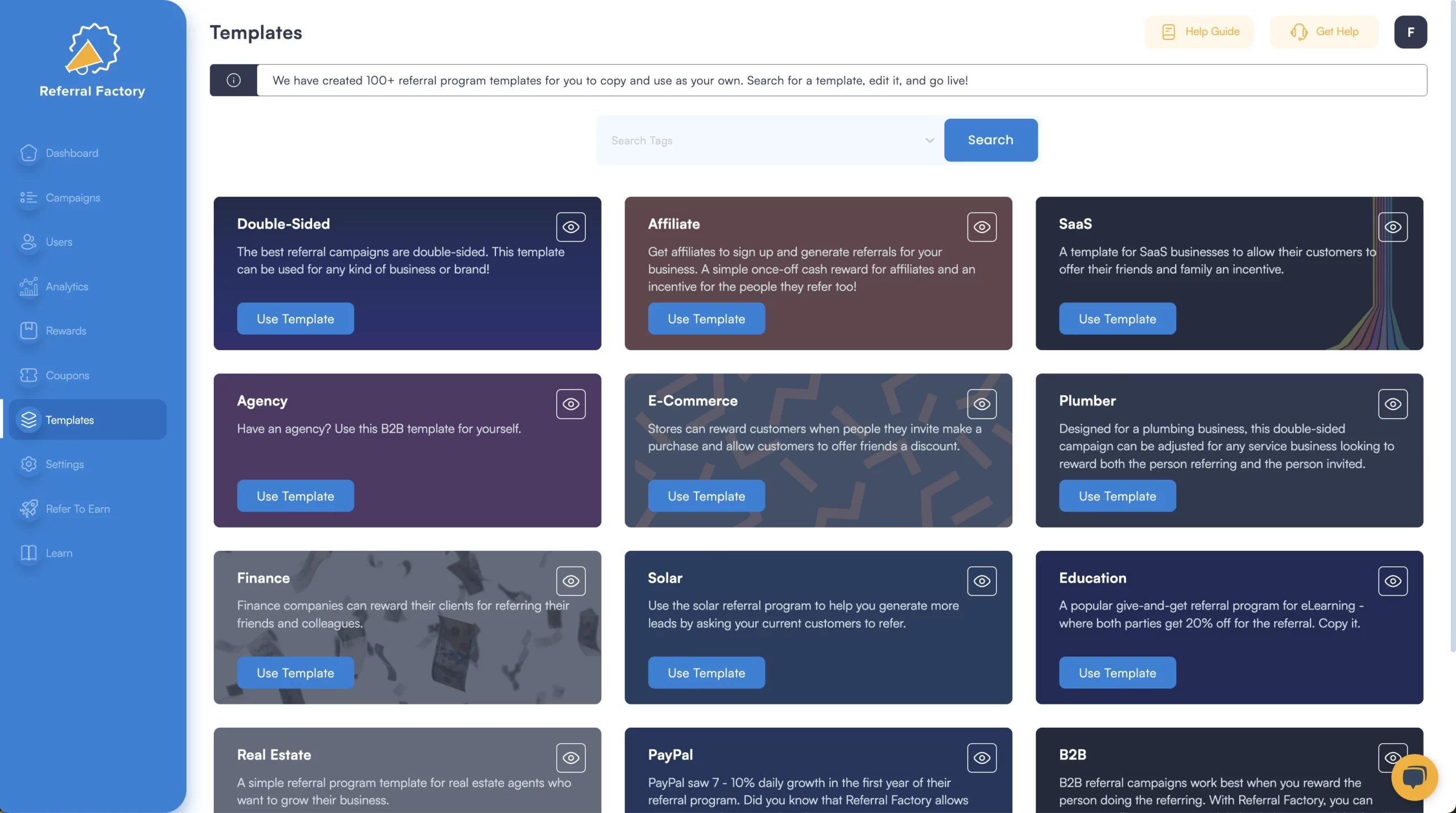Click Use Template for Finance
Image resolution: width=1456 pixels, height=813 pixels.
click(295, 672)
